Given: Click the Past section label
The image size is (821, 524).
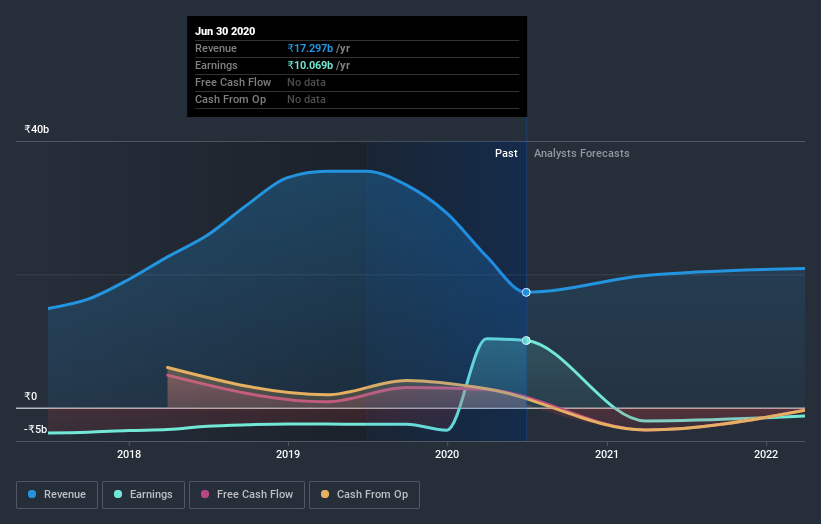Looking at the screenshot, I should tap(506, 153).
